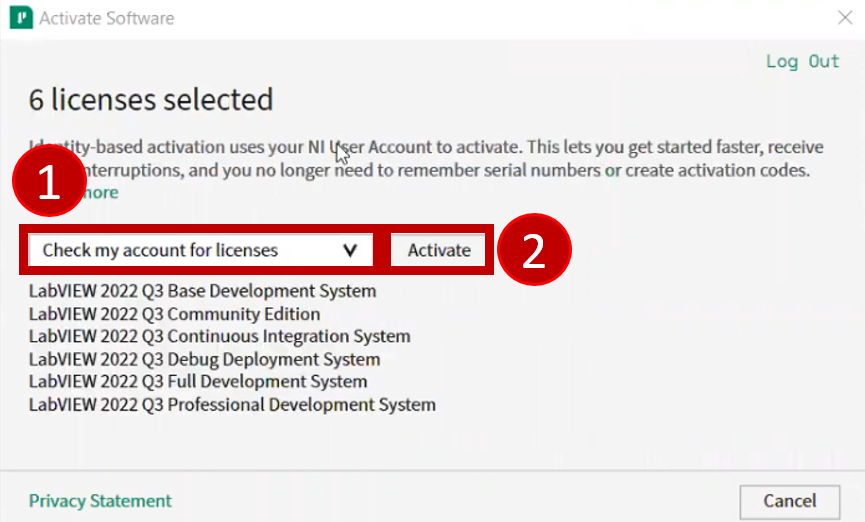Click the NI app icon in title bar
This screenshot has height=522, width=865.
pos(21,18)
